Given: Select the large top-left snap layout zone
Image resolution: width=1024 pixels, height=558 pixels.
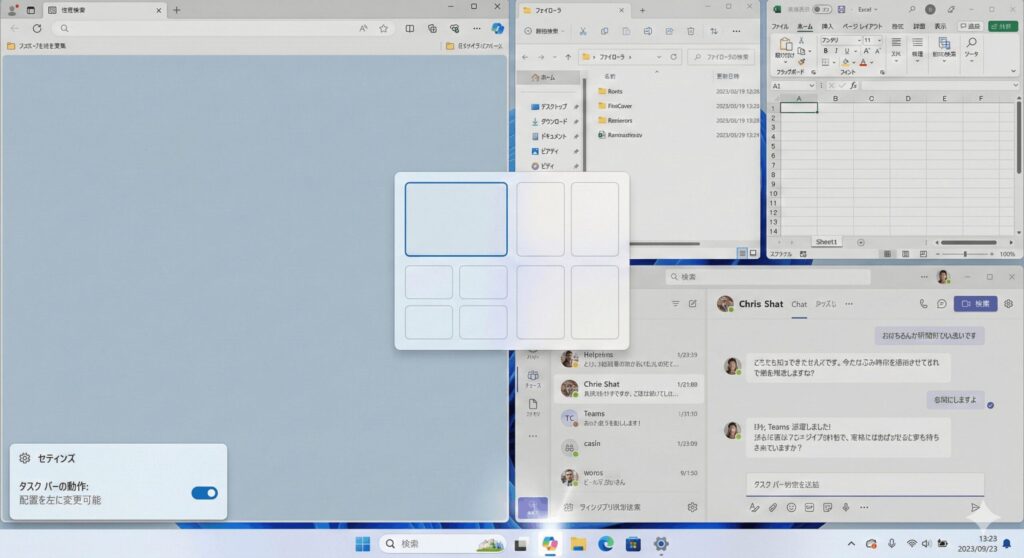Looking at the screenshot, I should pos(456,219).
